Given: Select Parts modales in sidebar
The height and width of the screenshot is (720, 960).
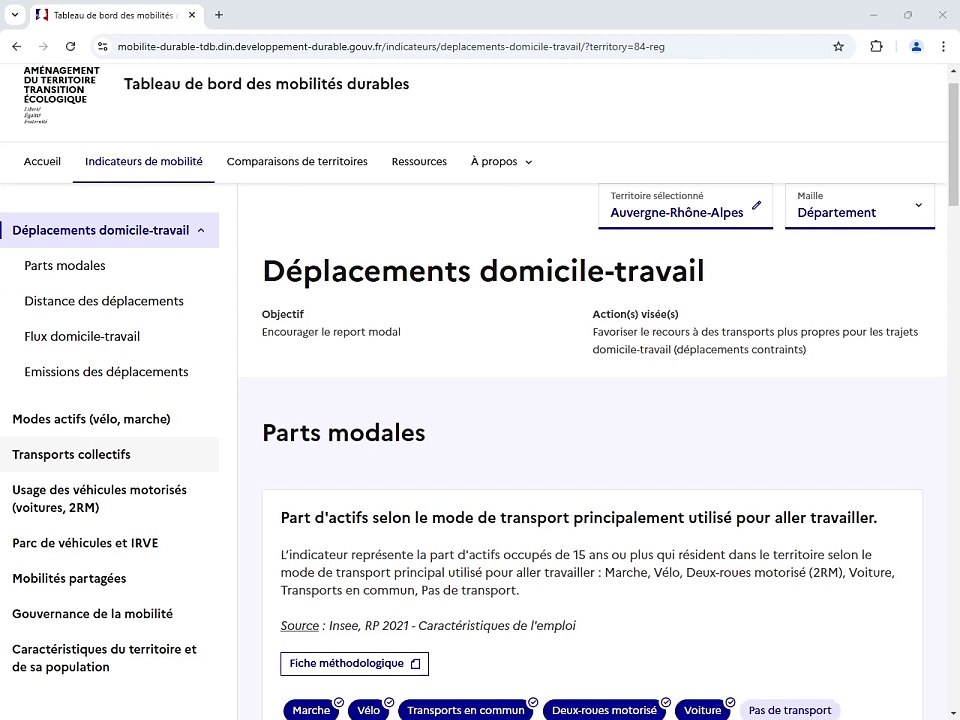Looking at the screenshot, I should (65, 266).
